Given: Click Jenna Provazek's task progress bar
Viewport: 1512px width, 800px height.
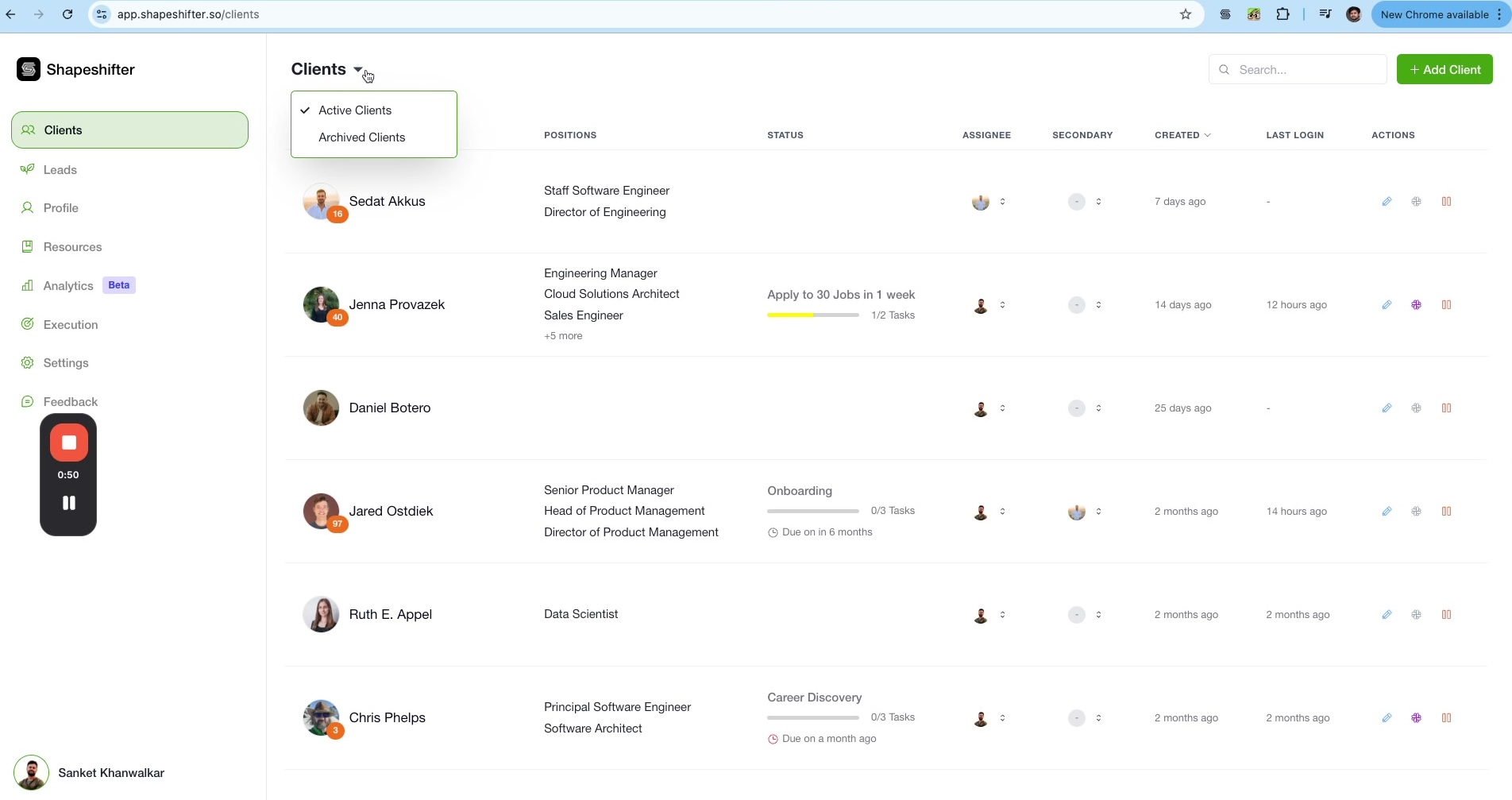Looking at the screenshot, I should (x=812, y=315).
